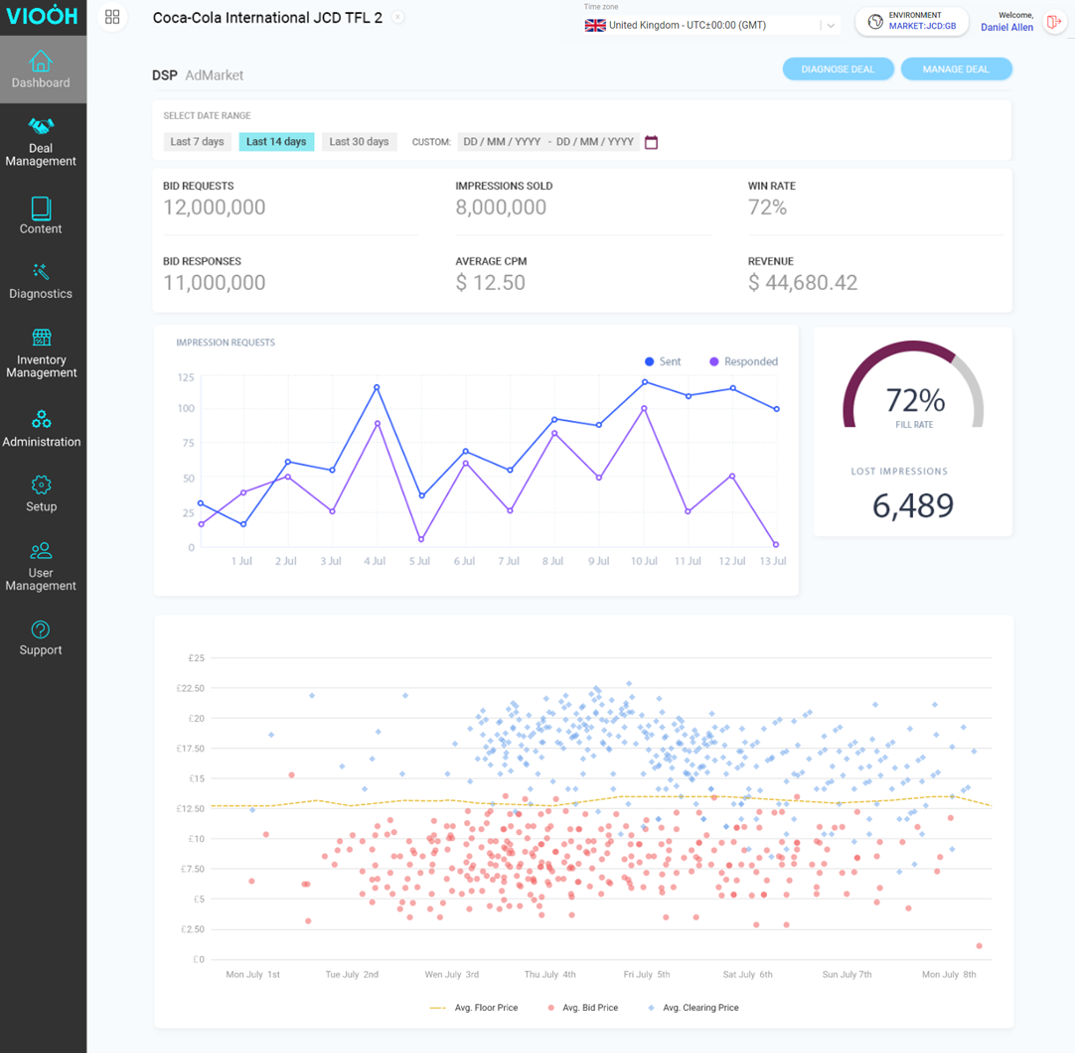Viewport: 1075px width, 1053px height.
Task: Click the AdMarket DSP name
Action: (214, 75)
